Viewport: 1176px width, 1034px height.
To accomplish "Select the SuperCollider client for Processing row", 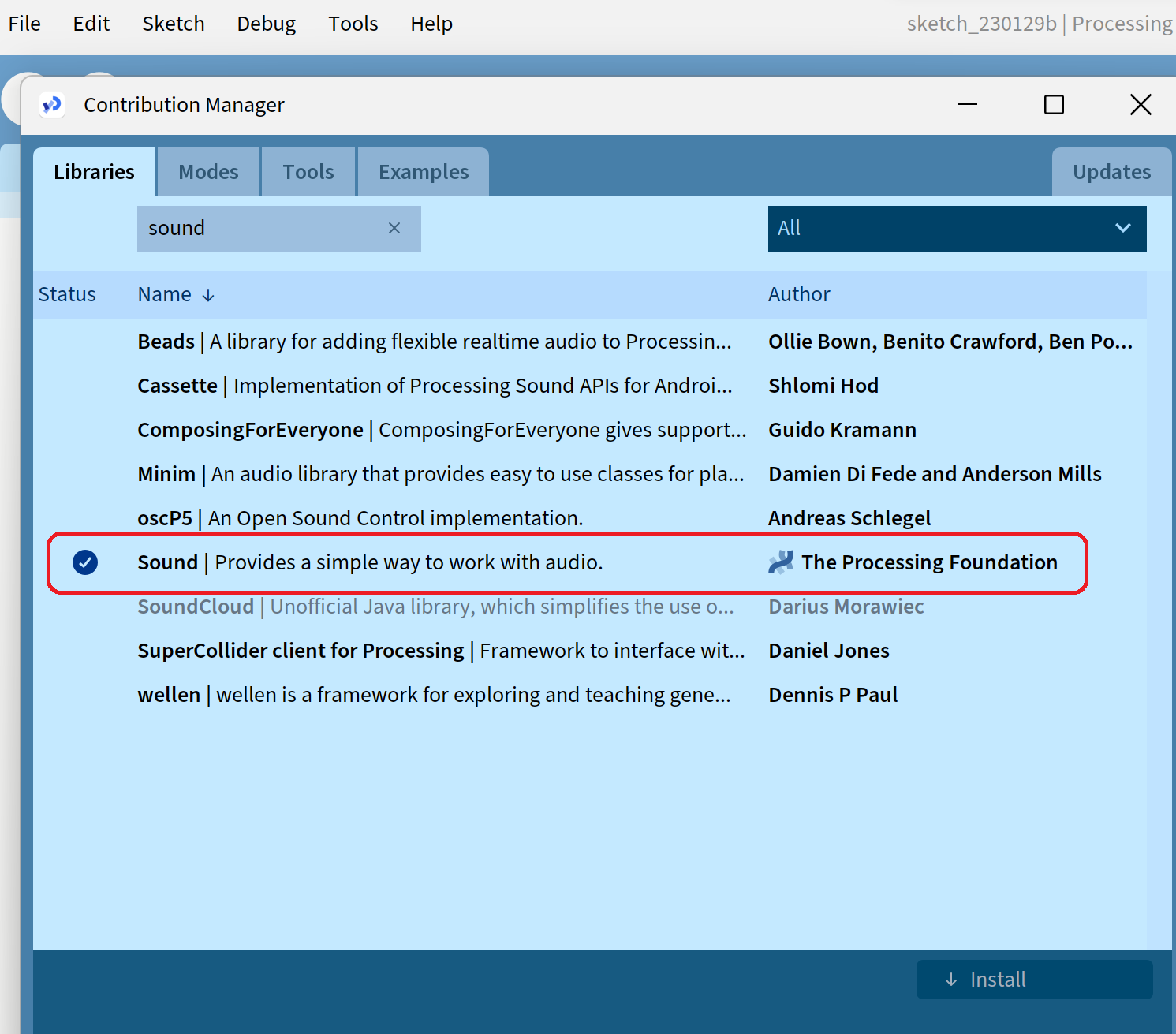I will coord(590,651).
